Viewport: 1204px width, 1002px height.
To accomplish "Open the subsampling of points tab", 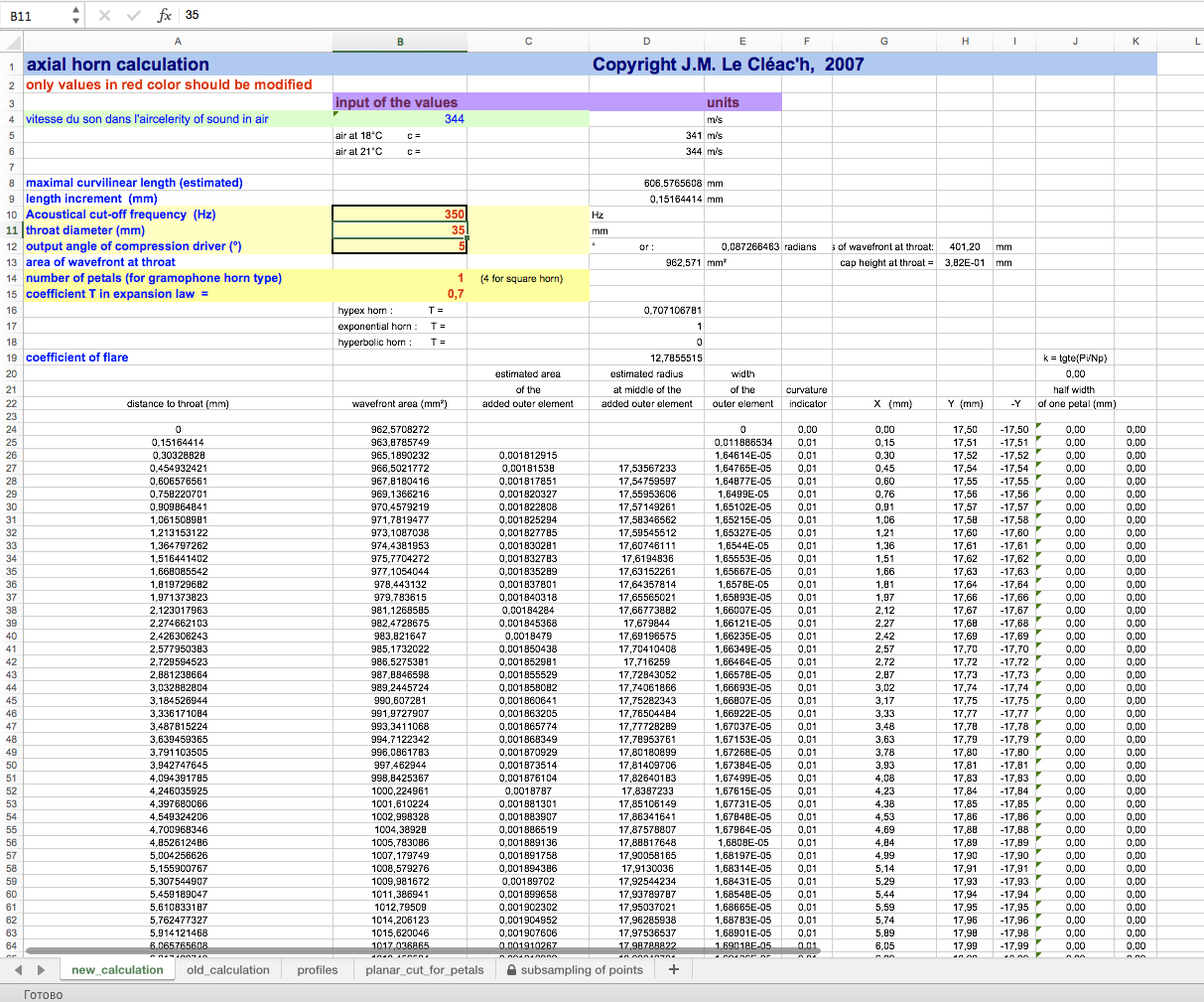I will [575, 970].
